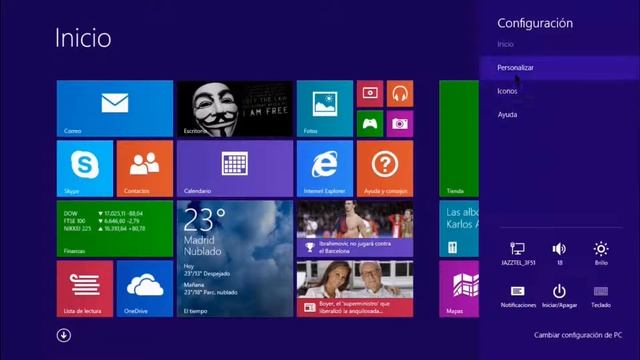This screenshot has width=640, height=360.
Task: Open the Notificaciones icon
Action: tap(518, 296)
